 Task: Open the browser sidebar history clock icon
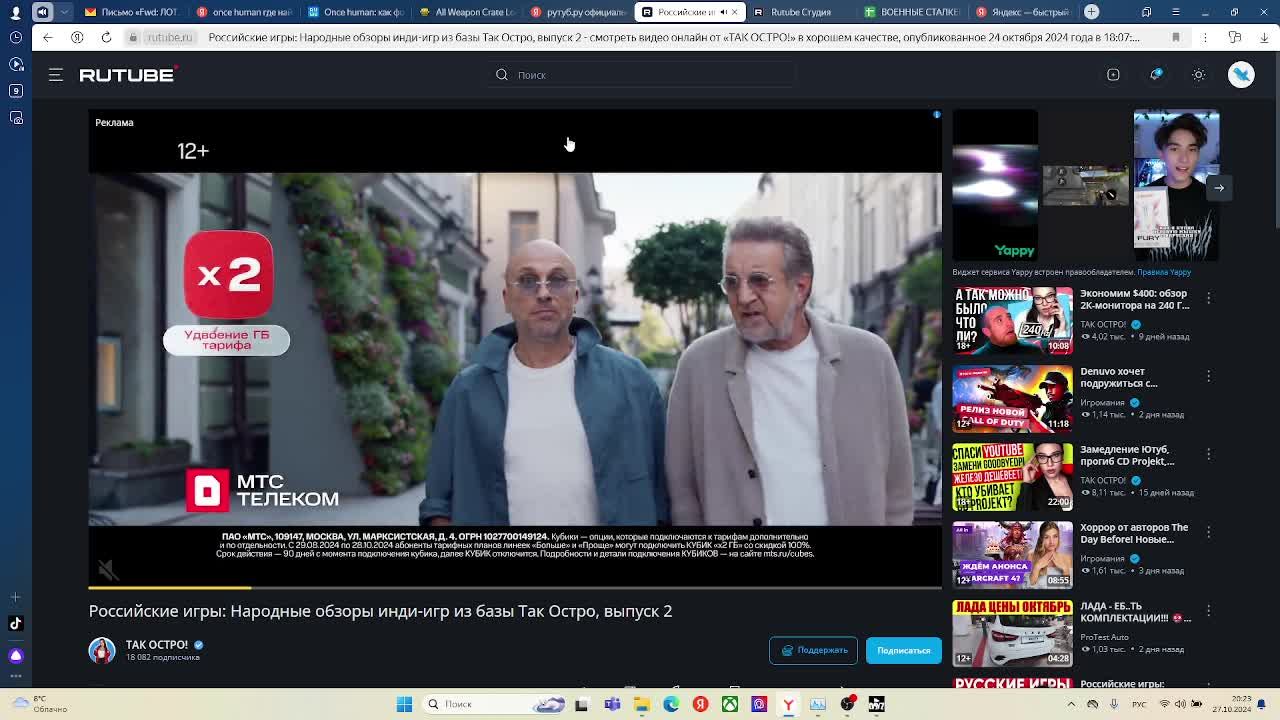[x=15, y=37]
